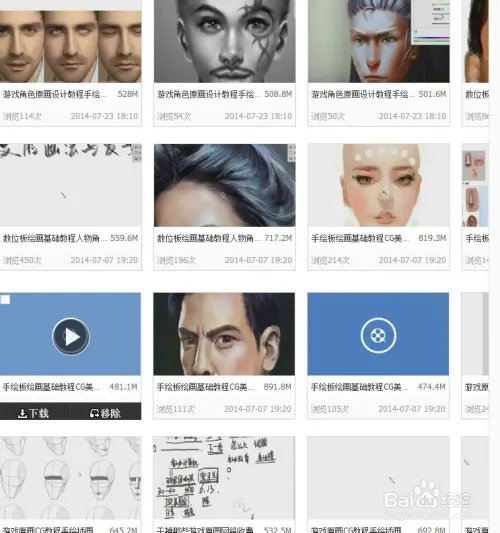Click the 下载 download button

[33, 413]
